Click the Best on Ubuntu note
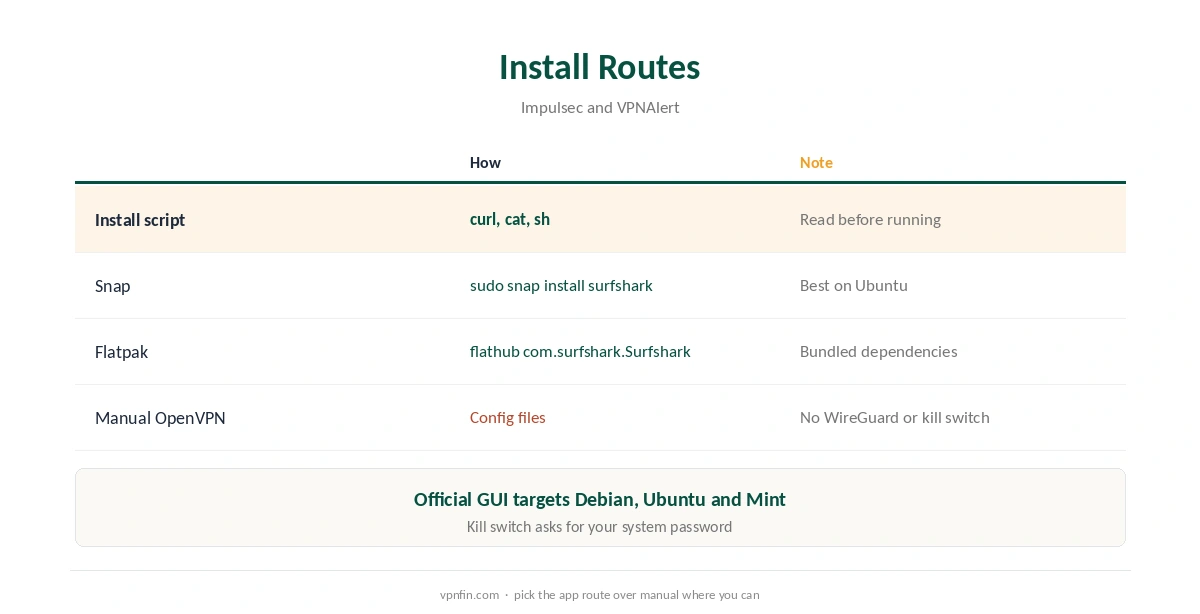Viewport: 1200px width, 614px height. (x=854, y=285)
